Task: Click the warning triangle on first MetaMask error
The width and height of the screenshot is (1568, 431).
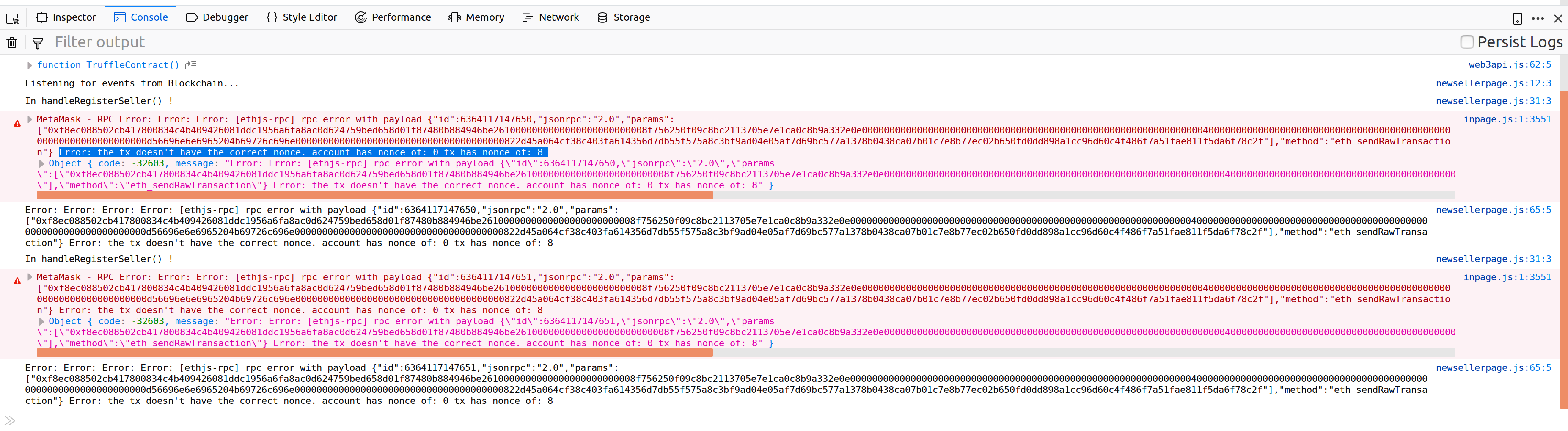Action: pyautogui.click(x=17, y=124)
